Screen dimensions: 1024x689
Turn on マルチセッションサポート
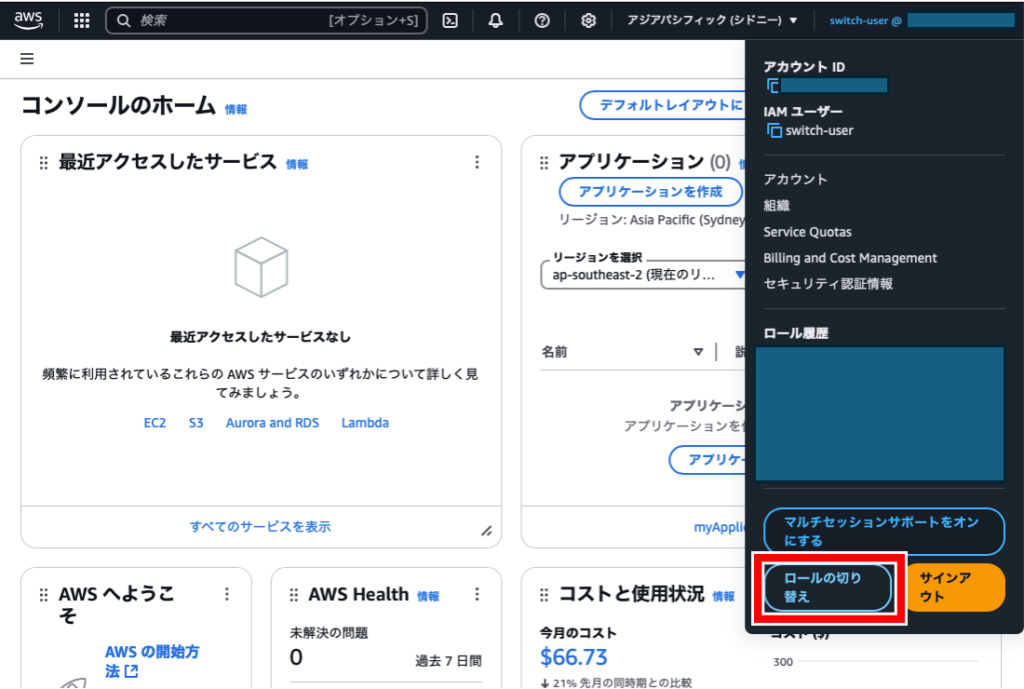pyautogui.click(x=883, y=531)
